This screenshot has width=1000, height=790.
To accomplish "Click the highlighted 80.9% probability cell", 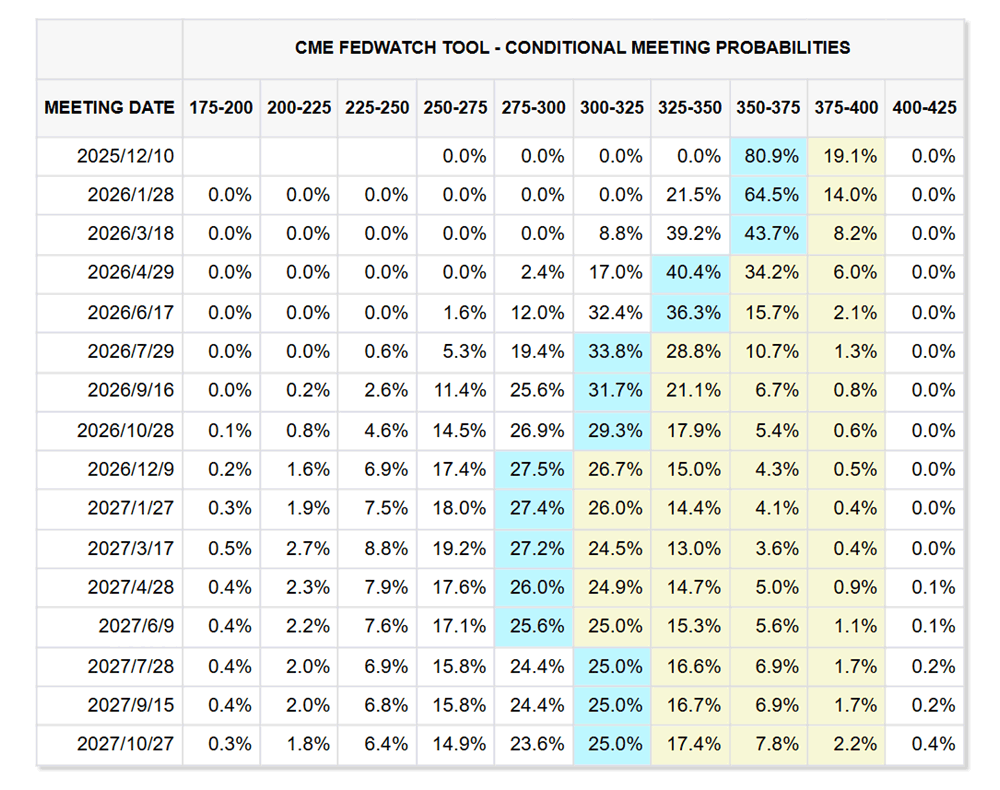I will click(x=768, y=156).
